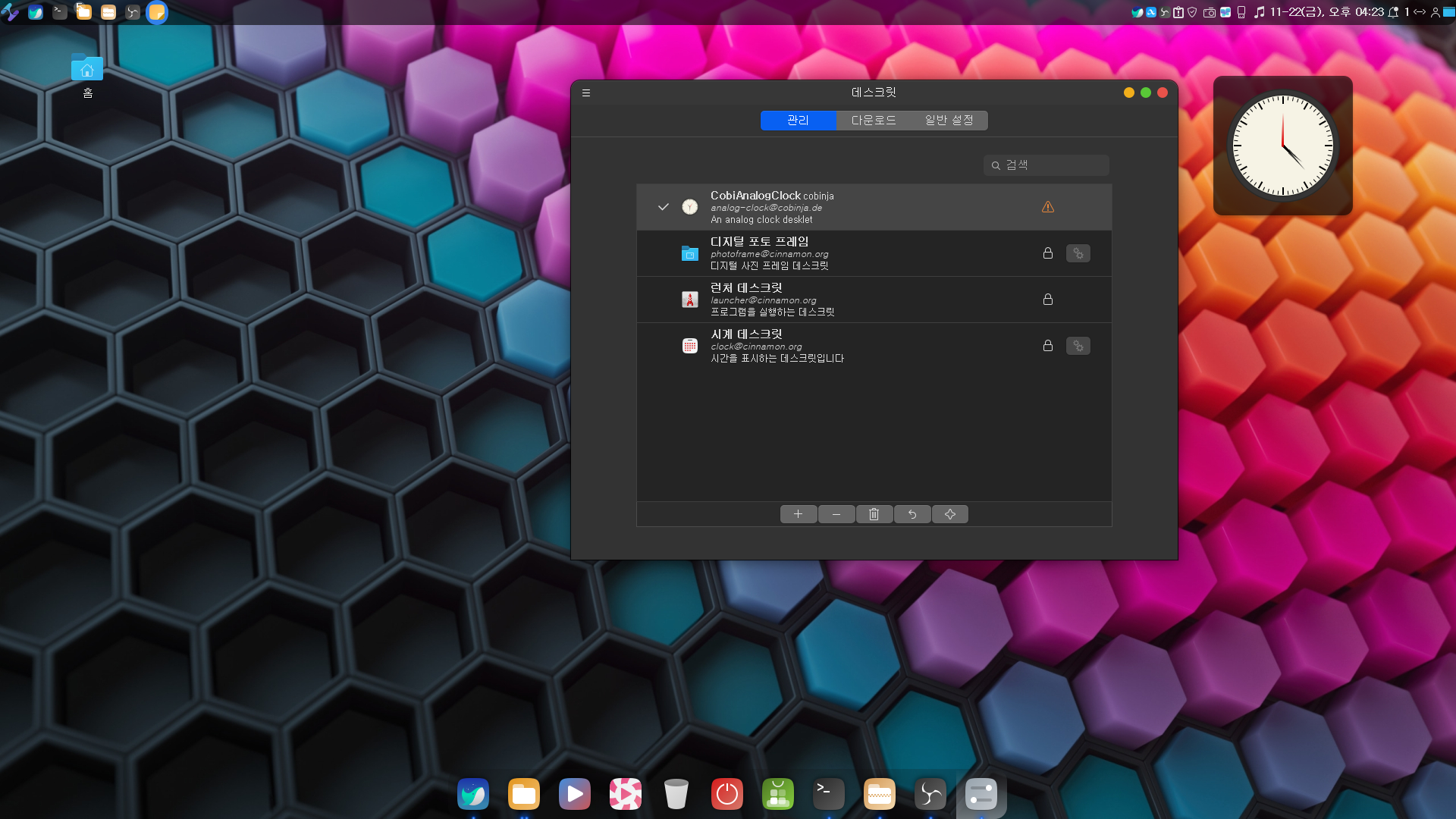The height and width of the screenshot is (819, 1456).
Task: Open the pink video app in dock
Action: coord(626,794)
